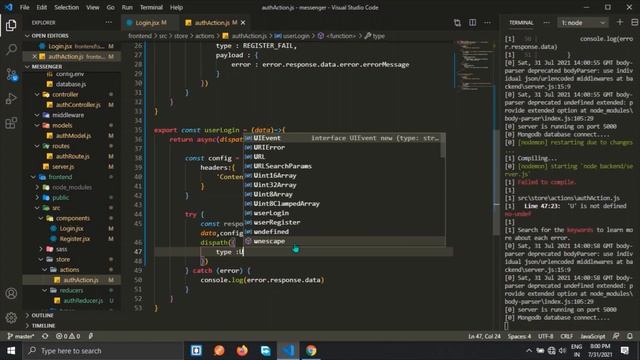Open authReducer.js in the file tree
The image size is (640, 360).
coord(83,301)
